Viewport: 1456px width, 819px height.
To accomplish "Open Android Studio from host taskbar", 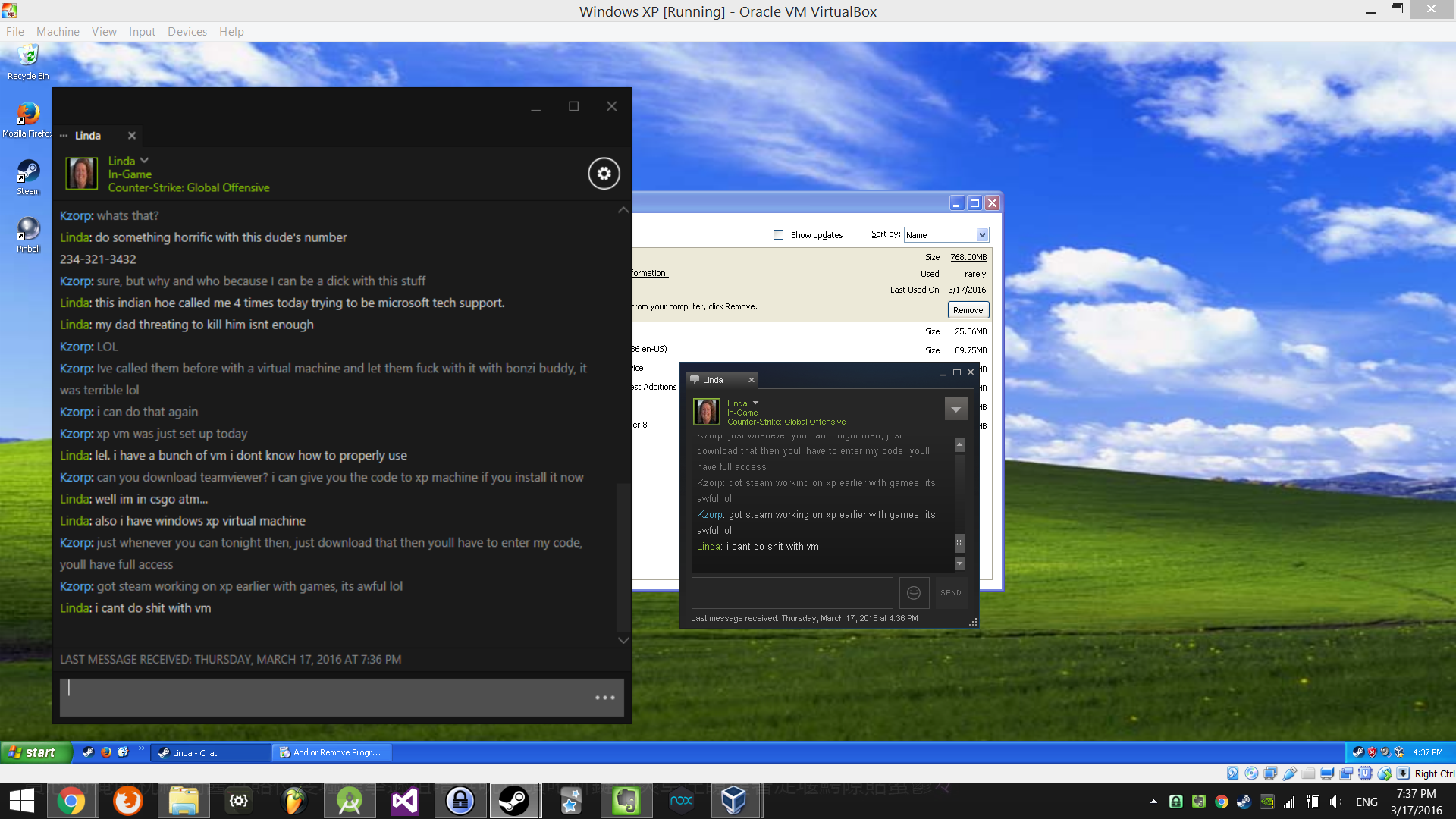I will pyautogui.click(x=350, y=801).
